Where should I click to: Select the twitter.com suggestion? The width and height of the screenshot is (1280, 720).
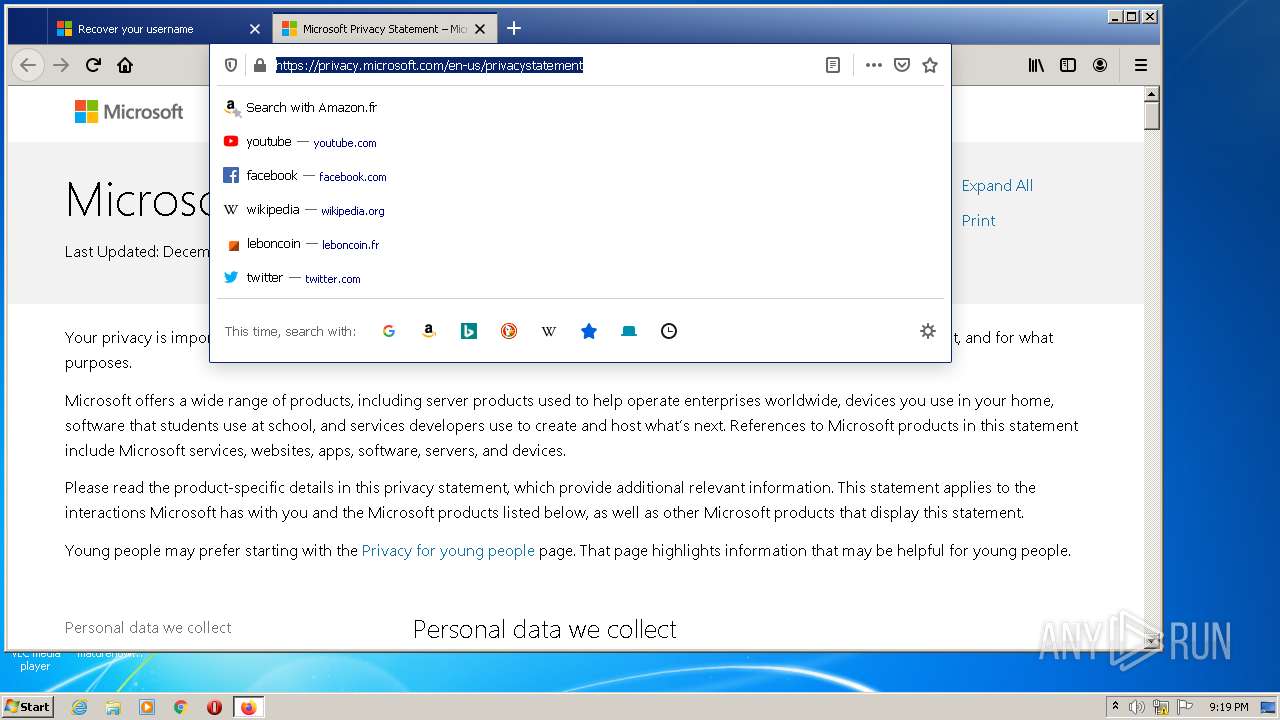(x=580, y=278)
